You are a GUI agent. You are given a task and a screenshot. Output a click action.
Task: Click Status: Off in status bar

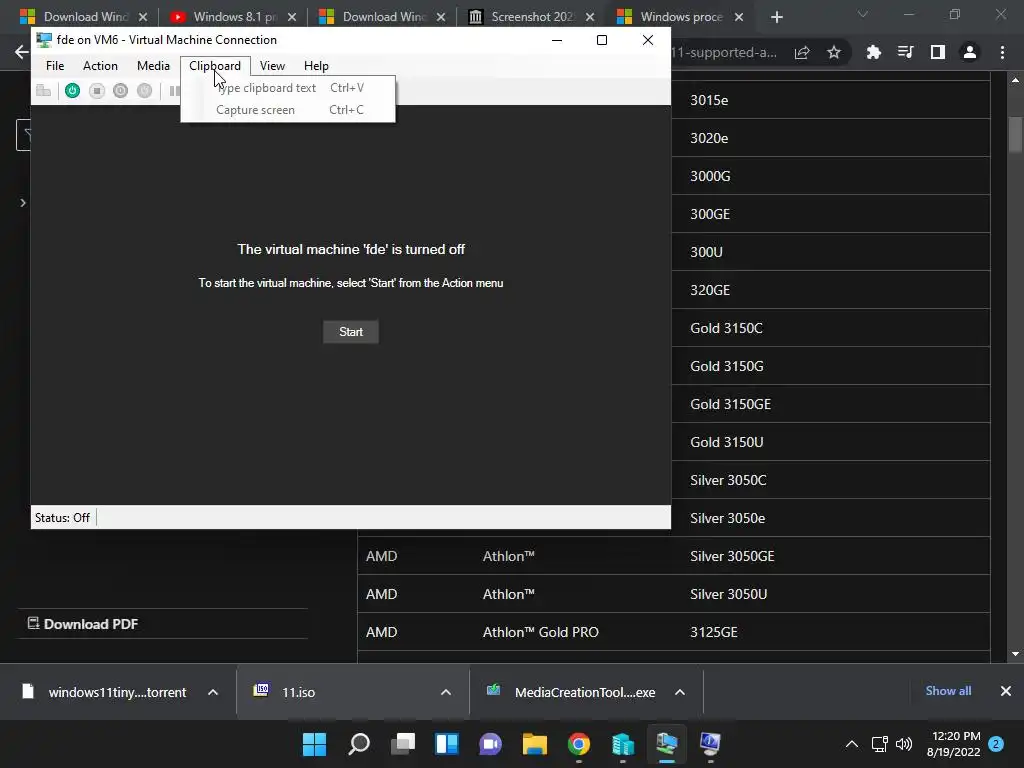point(62,518)
